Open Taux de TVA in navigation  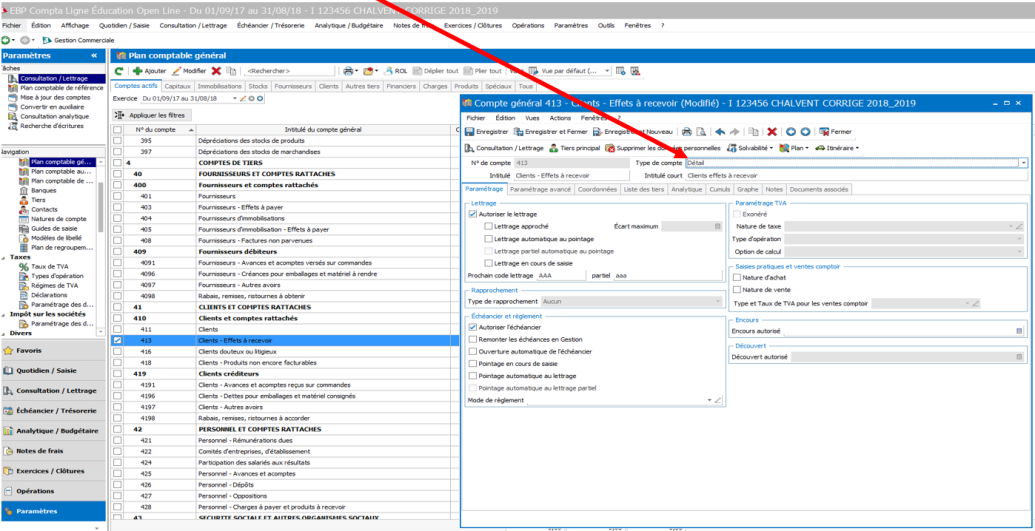click(x=51, y=266)
